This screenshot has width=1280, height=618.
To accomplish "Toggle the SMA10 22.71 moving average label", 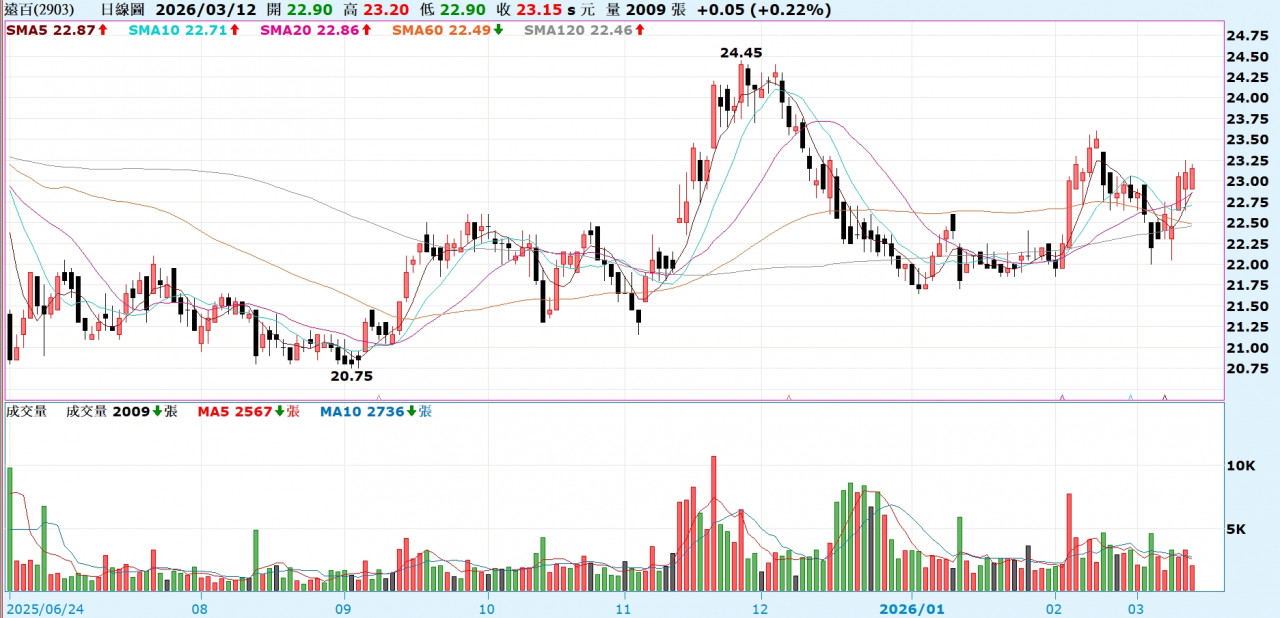I will pyautogui.click(x=178, y=30).
